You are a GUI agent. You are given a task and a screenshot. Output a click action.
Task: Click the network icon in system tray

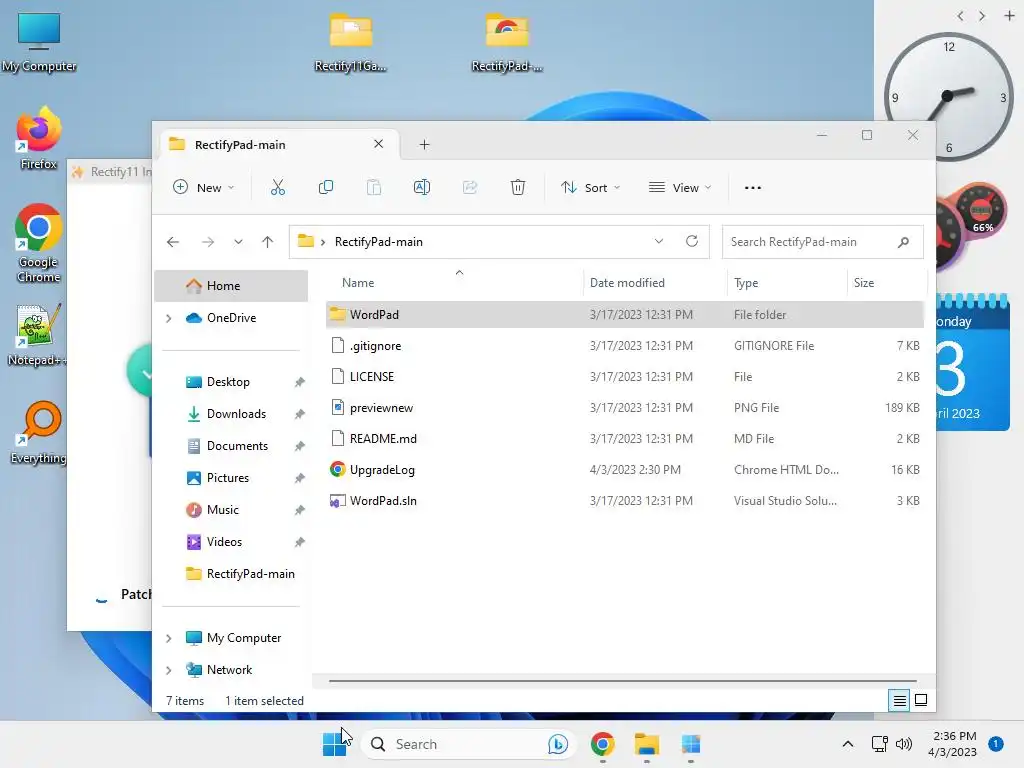[880, 744]
